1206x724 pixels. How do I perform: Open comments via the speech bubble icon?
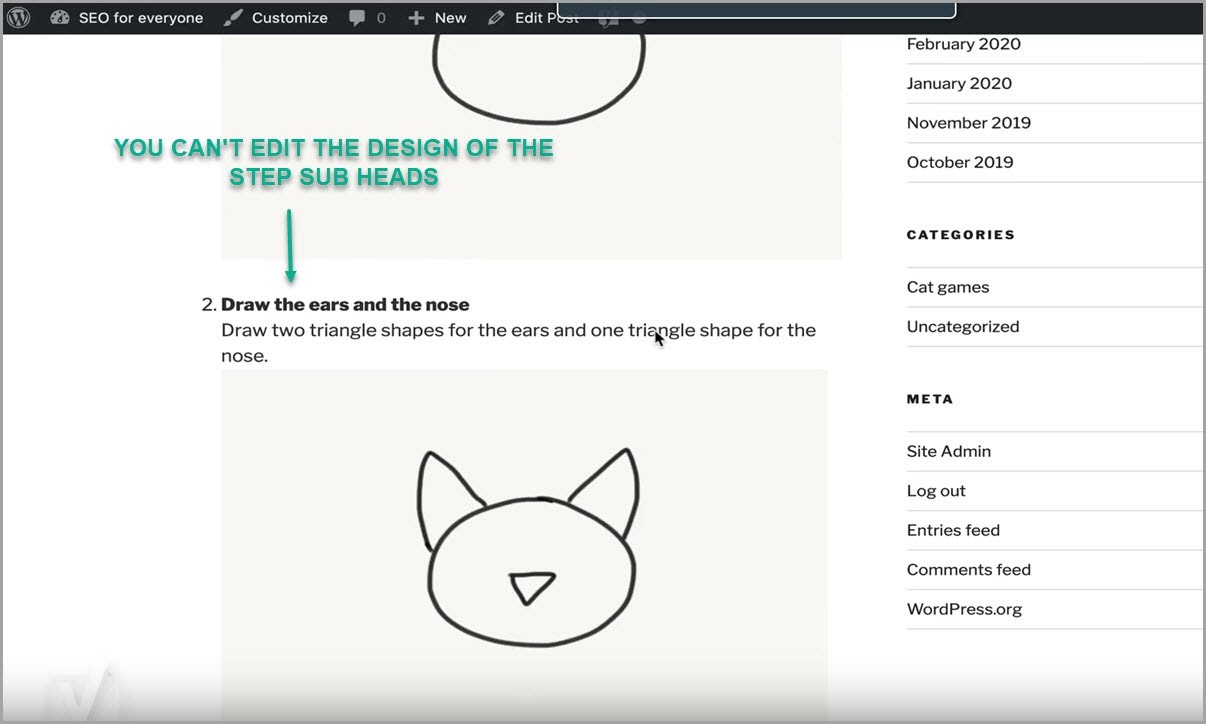click(x=356, y=17)
